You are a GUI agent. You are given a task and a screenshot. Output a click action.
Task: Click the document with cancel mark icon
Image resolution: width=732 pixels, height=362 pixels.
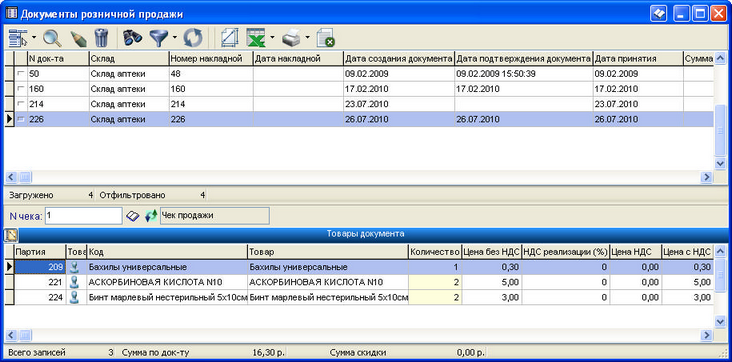[x=325, y=38]
